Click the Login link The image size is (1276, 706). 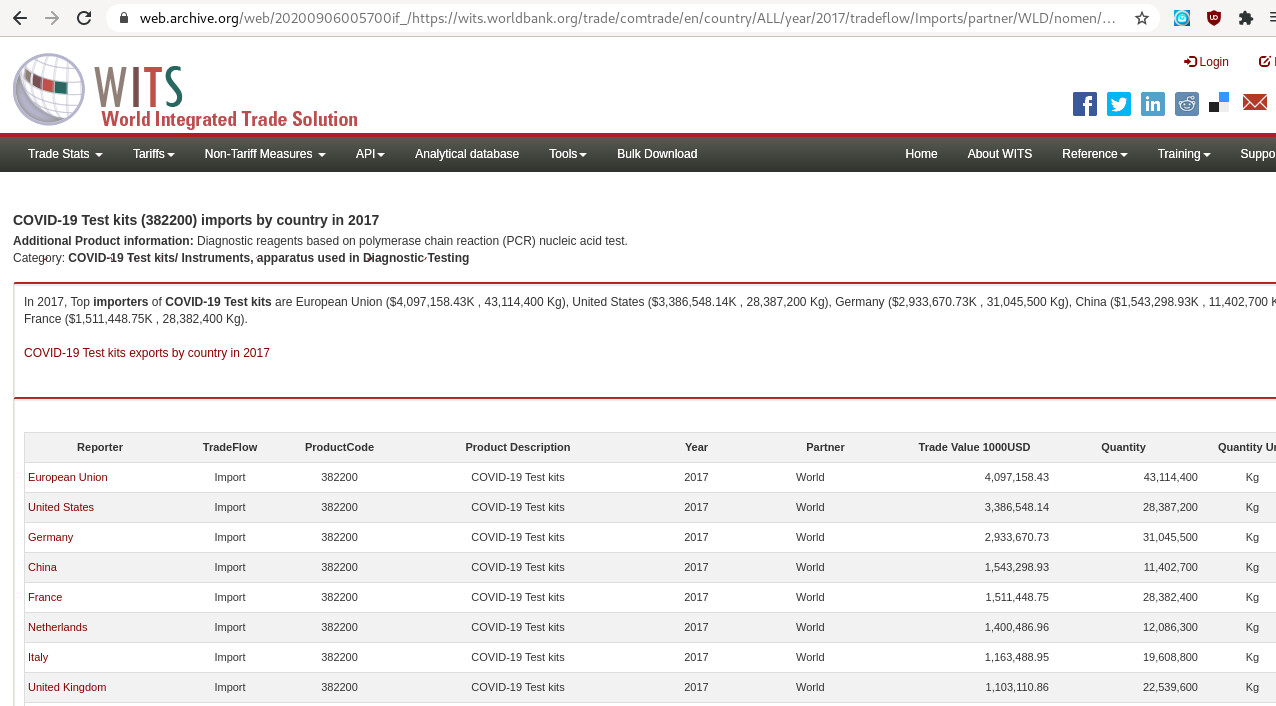1207,62
